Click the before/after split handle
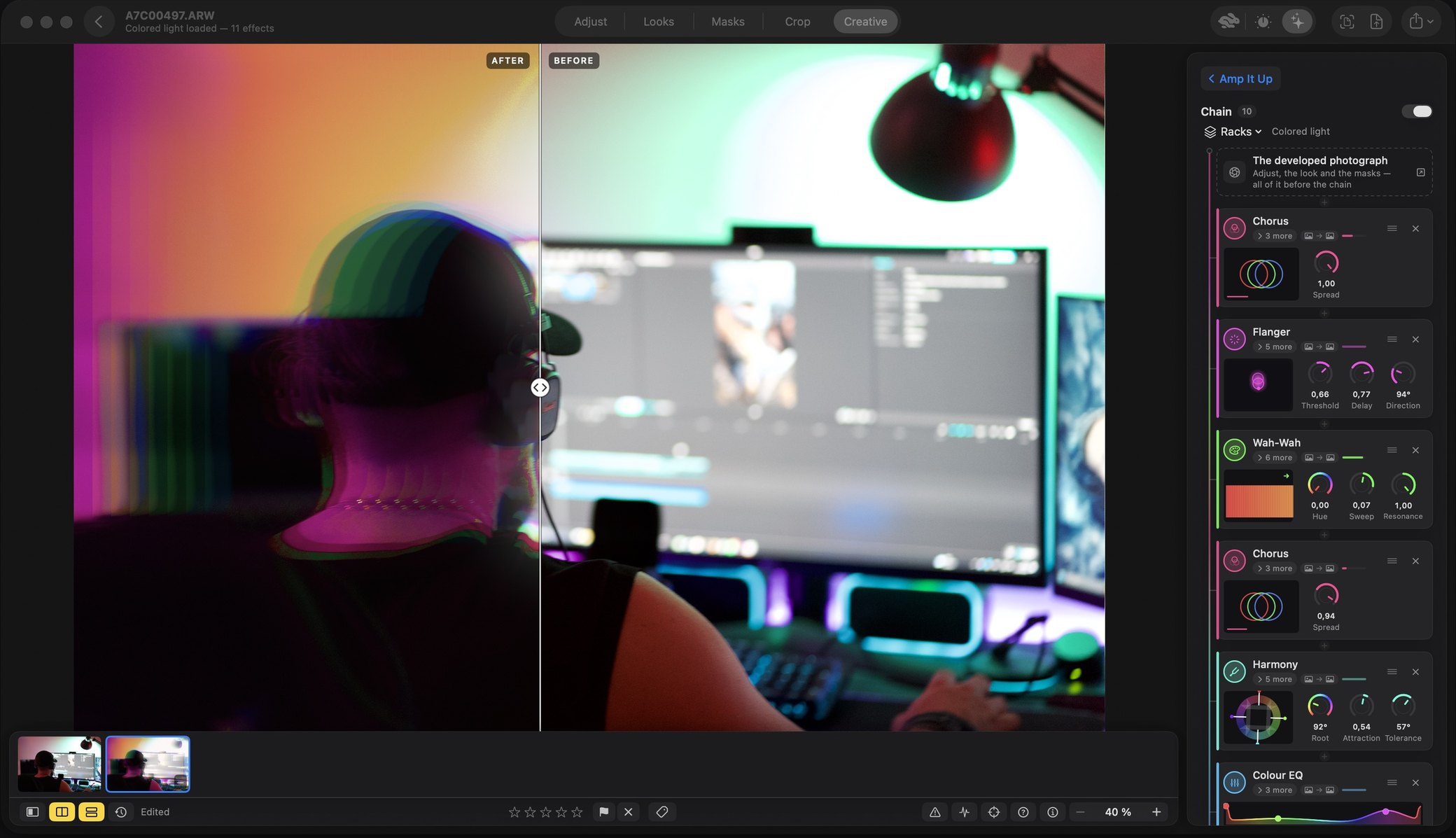The image size is (1456, 838). click(540, 387)
